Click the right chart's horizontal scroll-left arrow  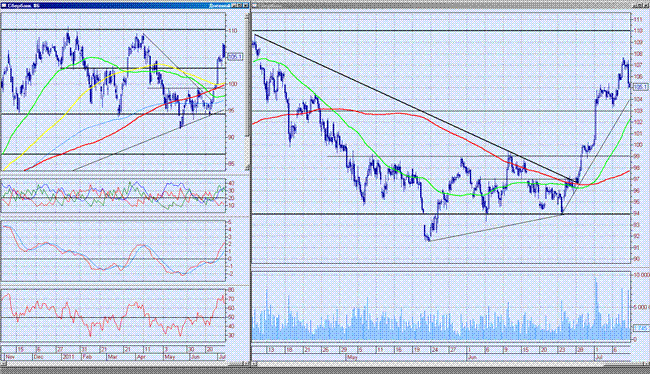click(254, 364)
